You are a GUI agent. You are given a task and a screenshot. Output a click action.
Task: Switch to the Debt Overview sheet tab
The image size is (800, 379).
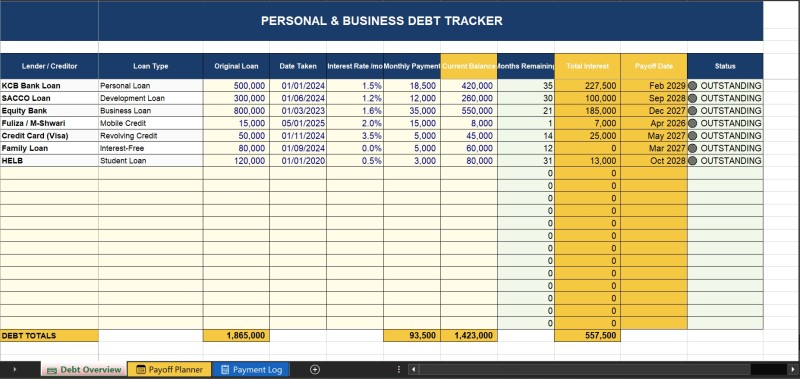click(84, 370)
